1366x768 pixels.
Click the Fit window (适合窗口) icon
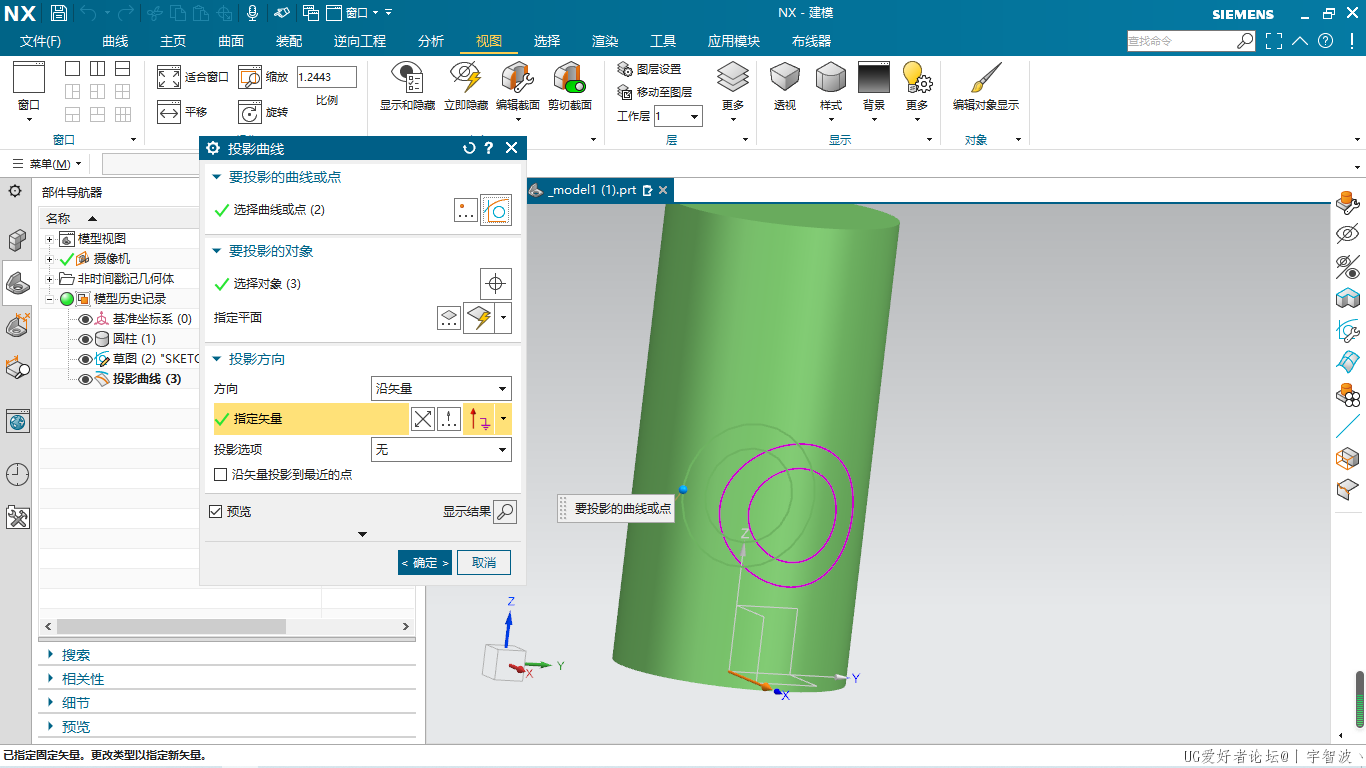tap(169, 77)
